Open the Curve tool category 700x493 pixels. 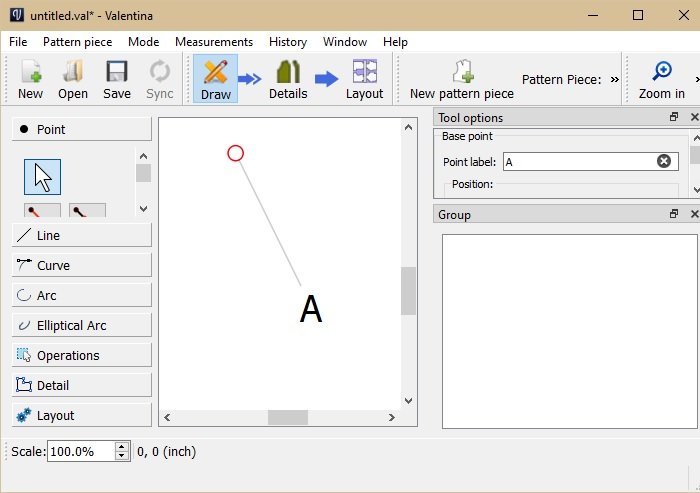pos(82,265)
